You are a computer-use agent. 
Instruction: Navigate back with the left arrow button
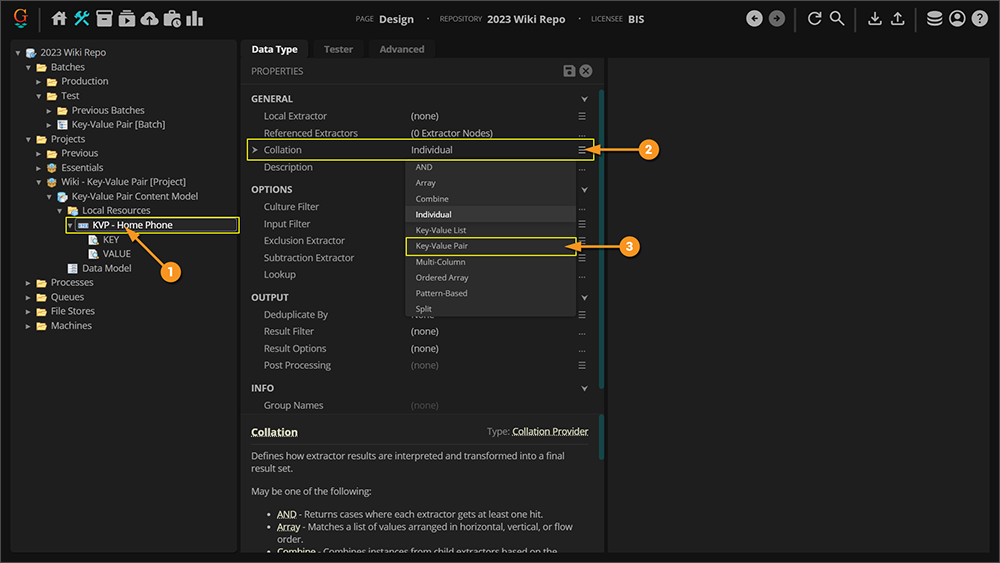754,18
